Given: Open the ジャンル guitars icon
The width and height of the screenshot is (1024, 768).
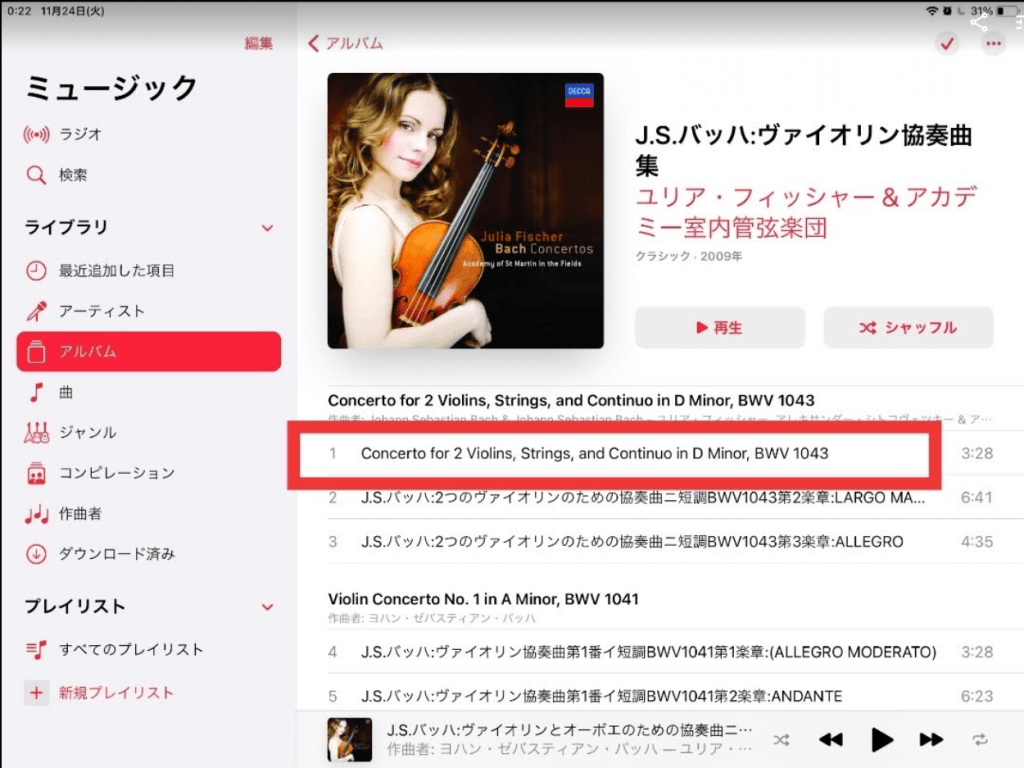Looking at the screenshot, I should click(36, 432).
